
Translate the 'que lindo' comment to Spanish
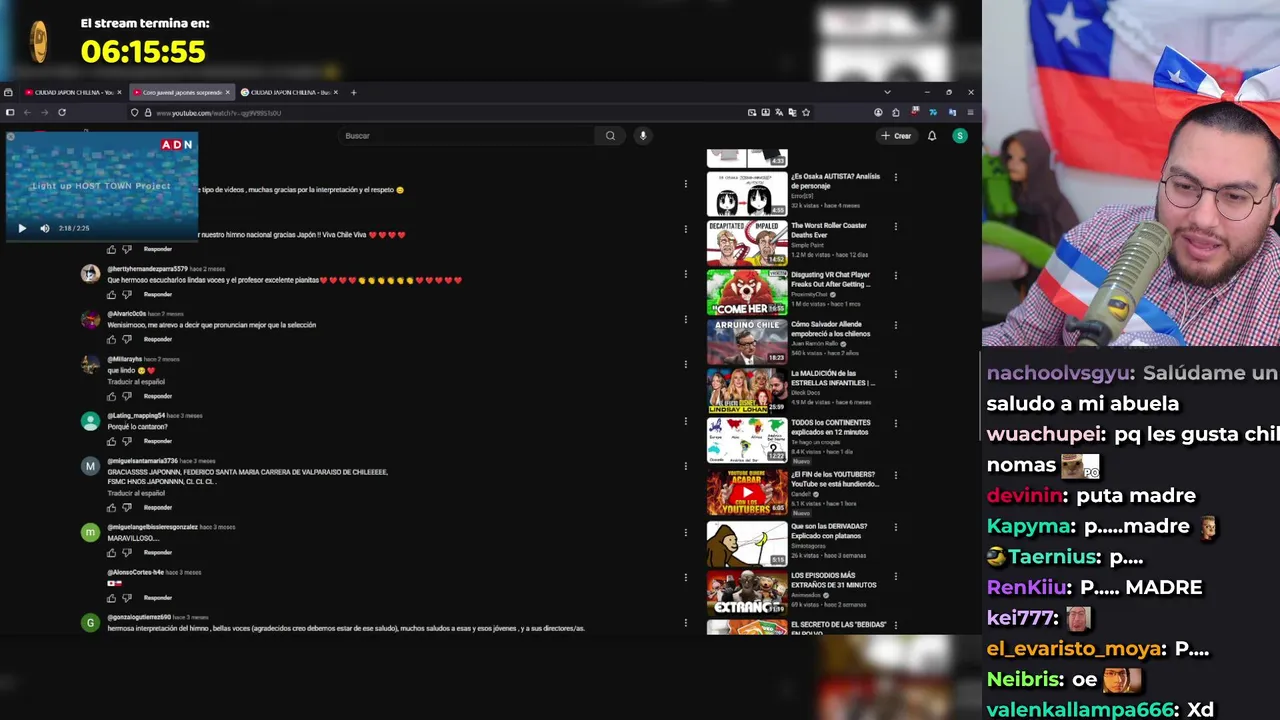coord(136,382)
